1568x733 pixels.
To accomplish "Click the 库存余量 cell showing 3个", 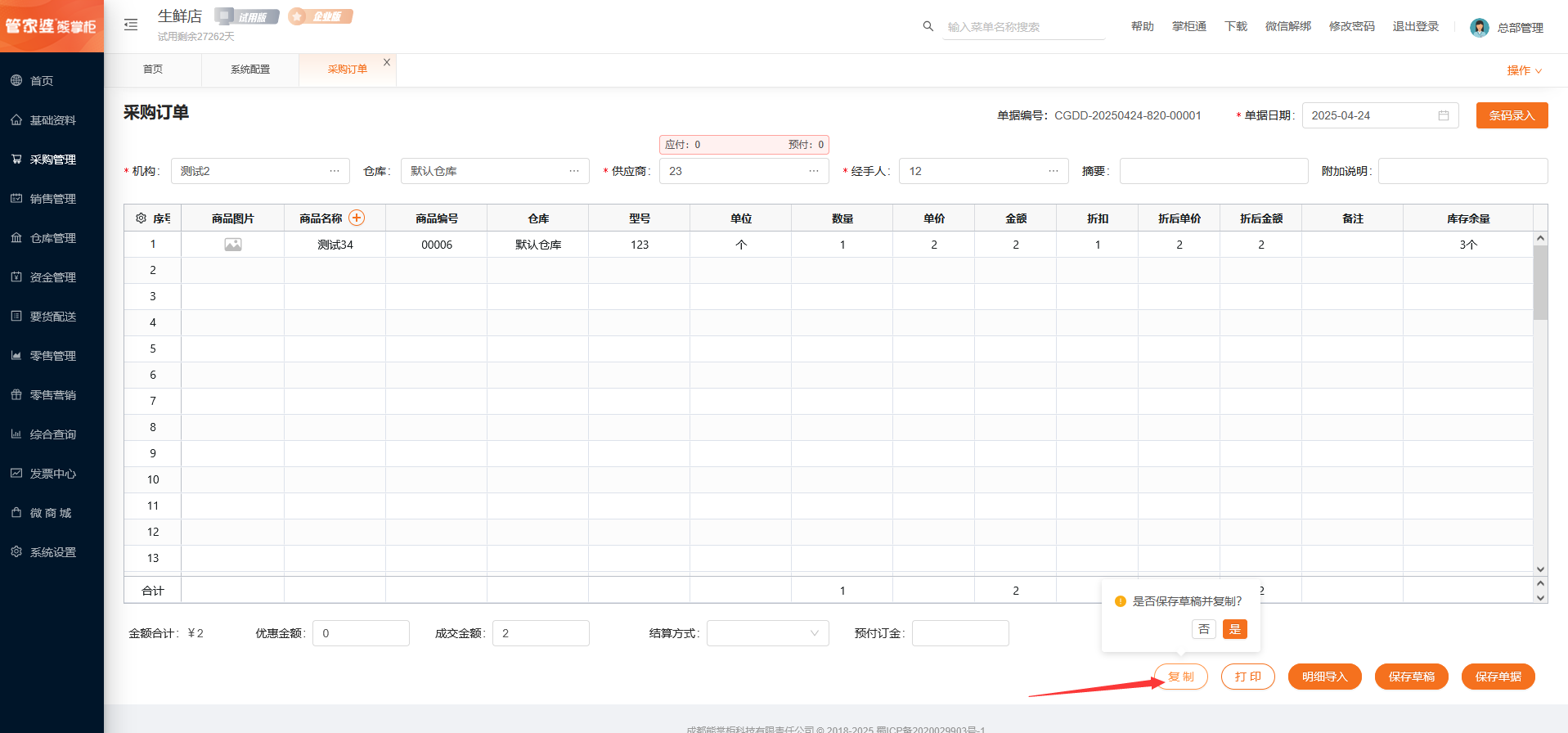I will click(1468, 245).
